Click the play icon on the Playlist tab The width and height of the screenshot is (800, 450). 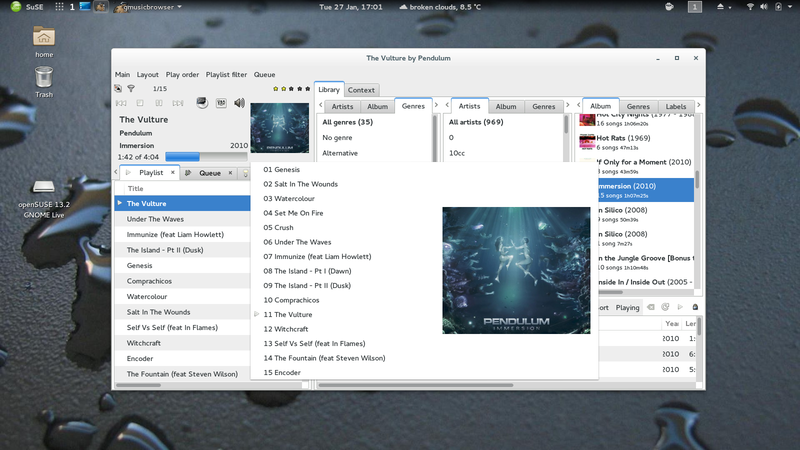[x=129, y=172]
